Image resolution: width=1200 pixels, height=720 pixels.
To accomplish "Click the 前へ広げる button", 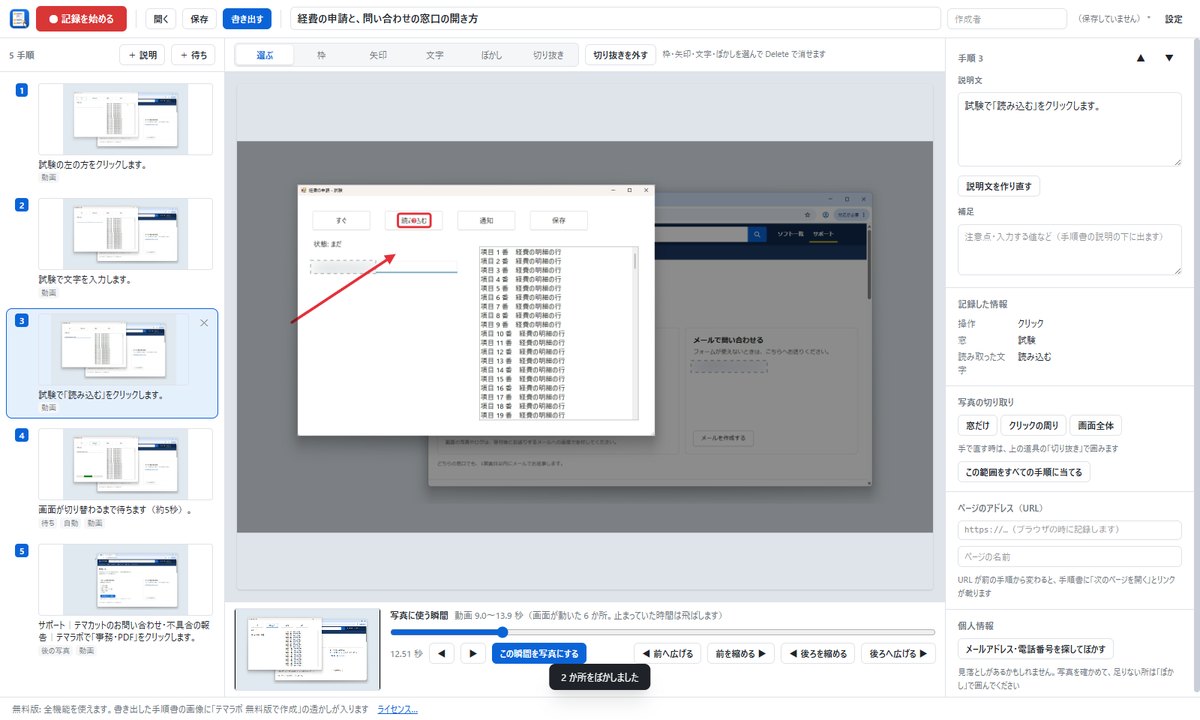I will coord(667,654).
